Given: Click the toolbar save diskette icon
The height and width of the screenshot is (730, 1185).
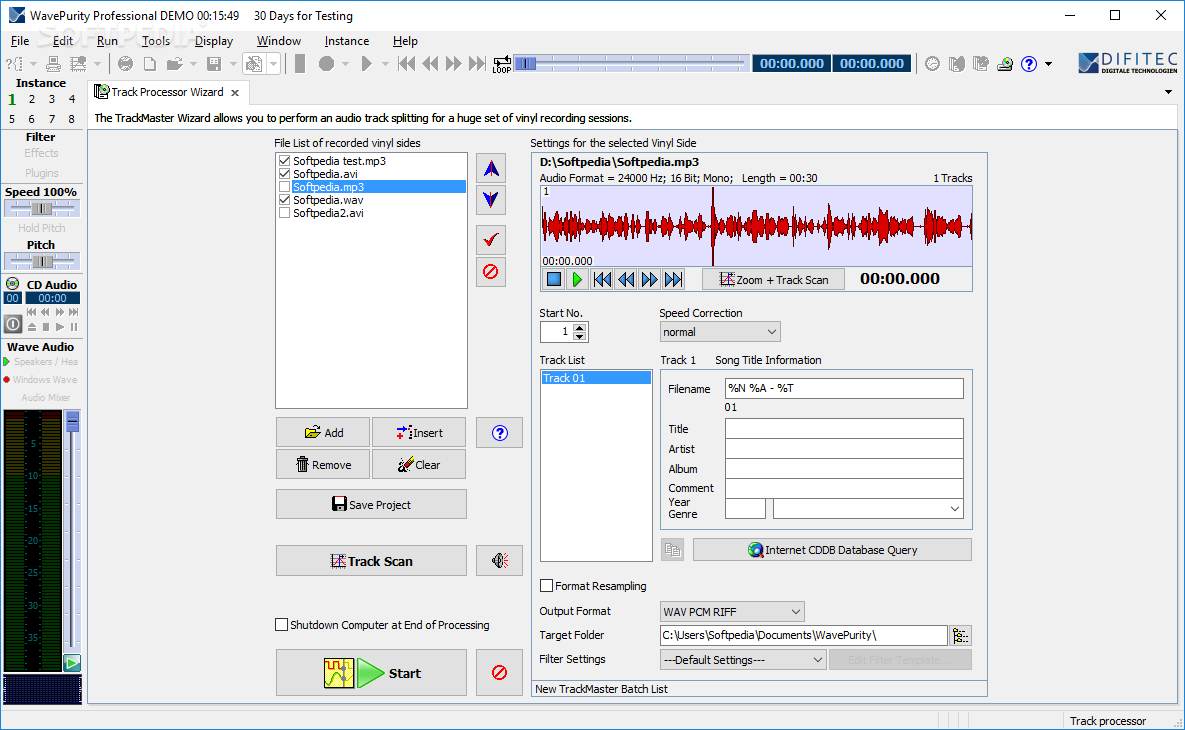Looking at the screenshot, I should pos(215,64).
